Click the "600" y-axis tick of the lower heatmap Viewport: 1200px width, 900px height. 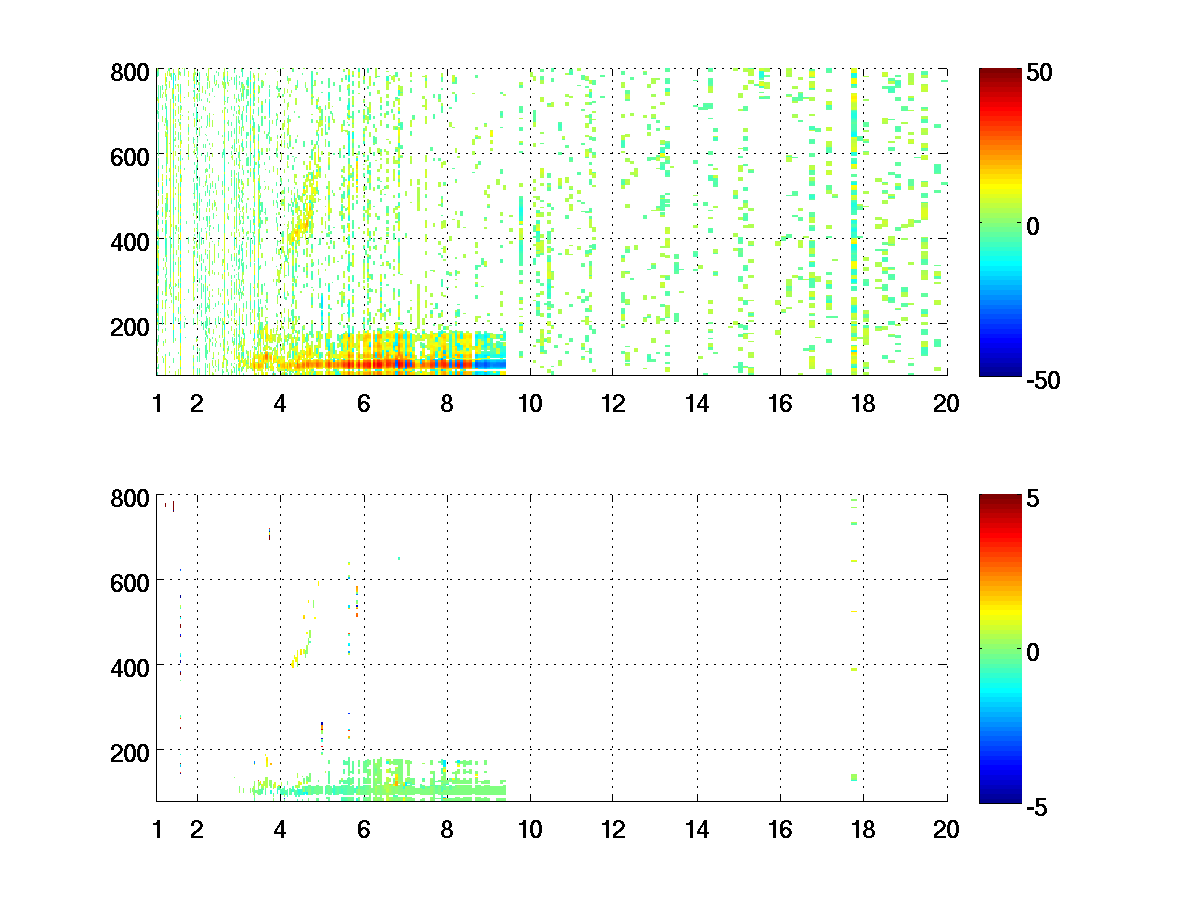(x=130, y=582)
